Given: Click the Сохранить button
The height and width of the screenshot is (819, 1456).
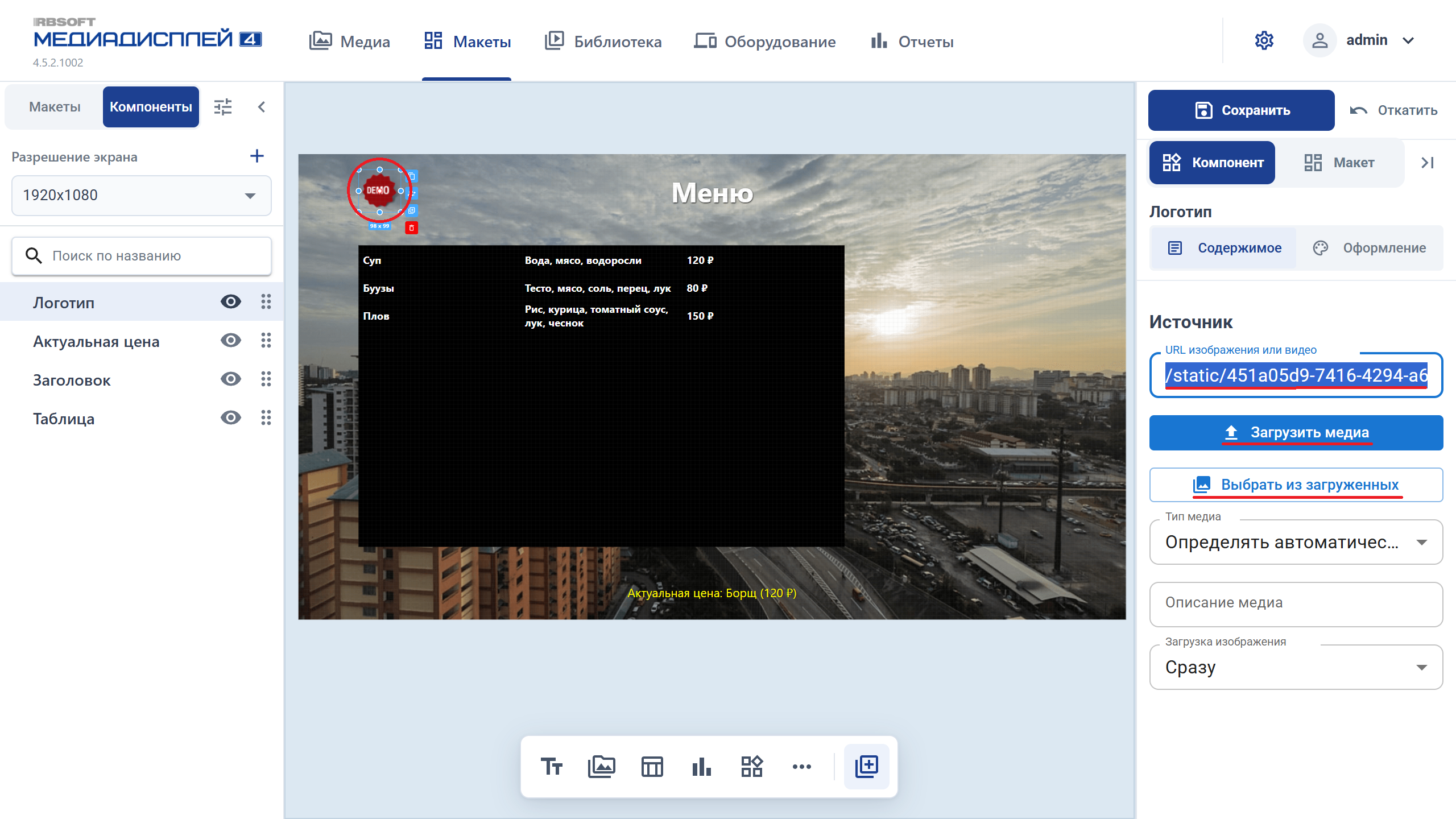Looking at the screenshot, I should coord(1241,110).
